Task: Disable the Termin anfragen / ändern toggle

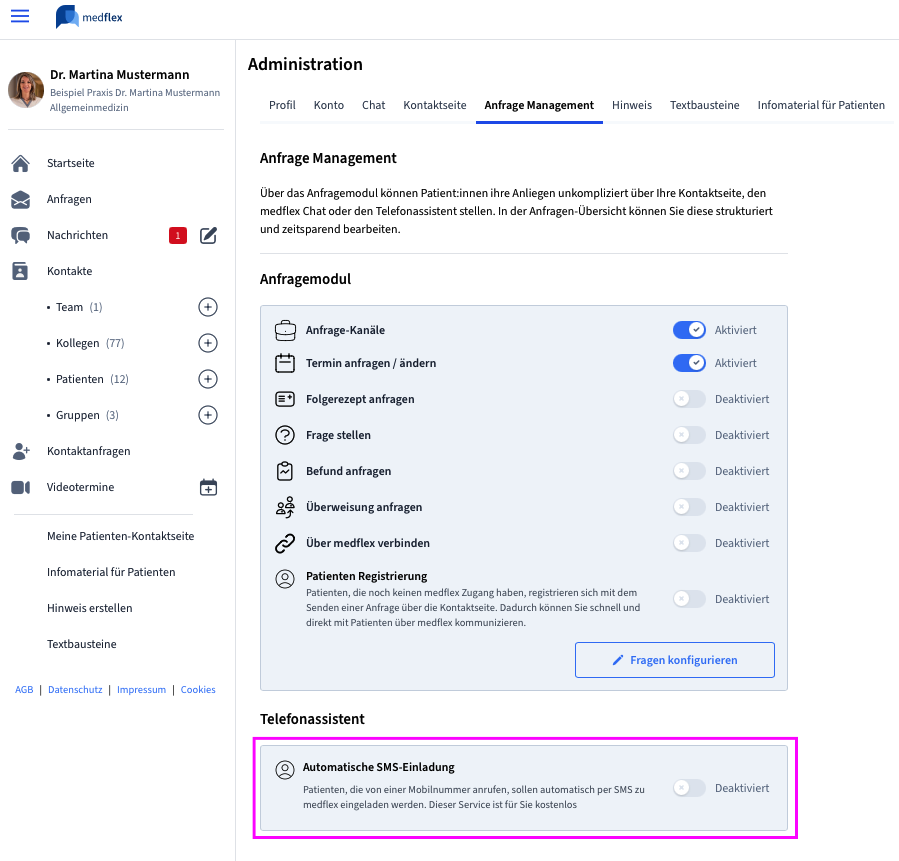Action: tap(689, 363)
